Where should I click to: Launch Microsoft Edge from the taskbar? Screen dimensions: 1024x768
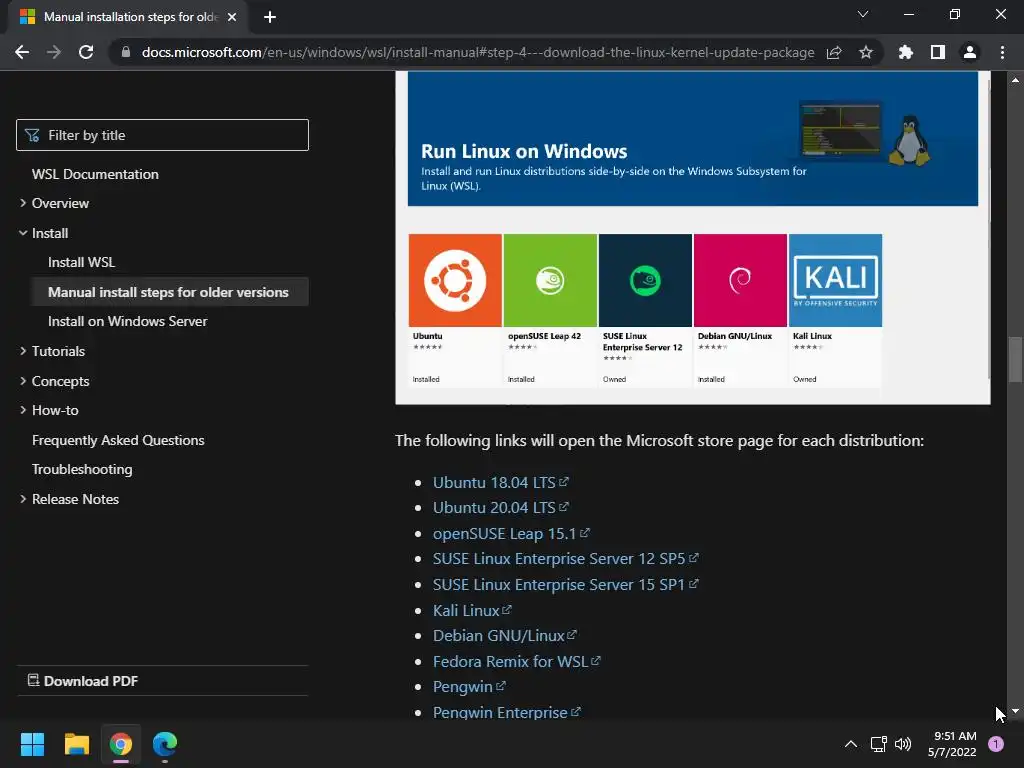[x=165, y=744]
